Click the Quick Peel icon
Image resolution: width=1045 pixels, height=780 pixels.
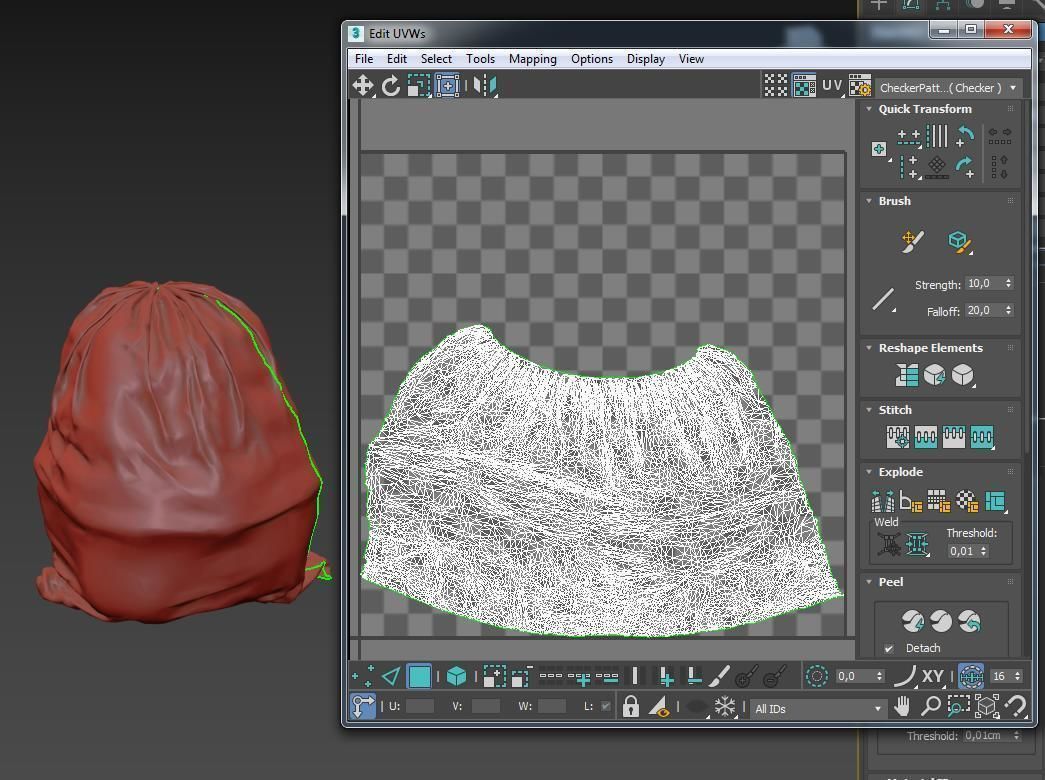pos(913,621)
